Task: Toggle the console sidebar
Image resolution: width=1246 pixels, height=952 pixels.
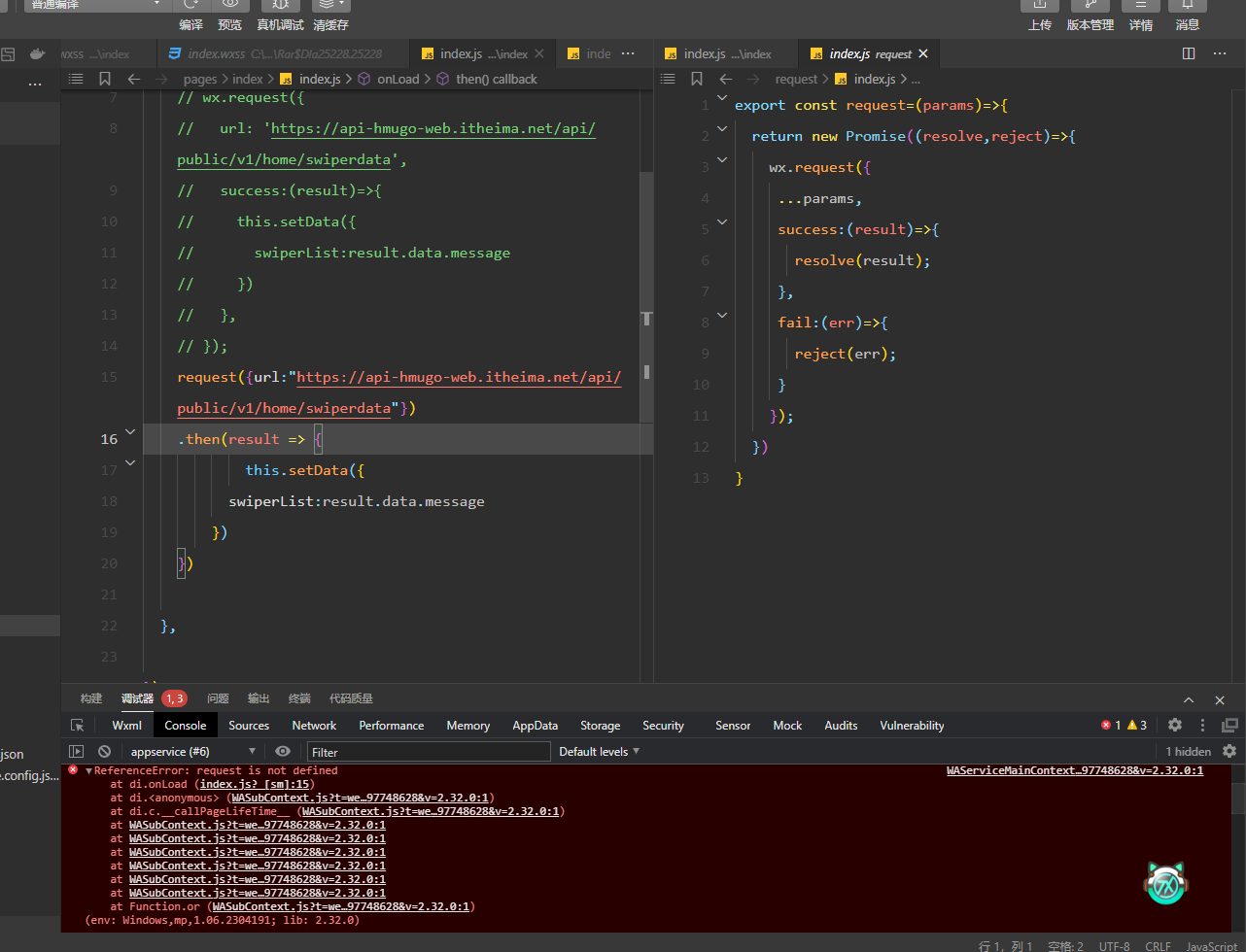Action: pos(76,752)
